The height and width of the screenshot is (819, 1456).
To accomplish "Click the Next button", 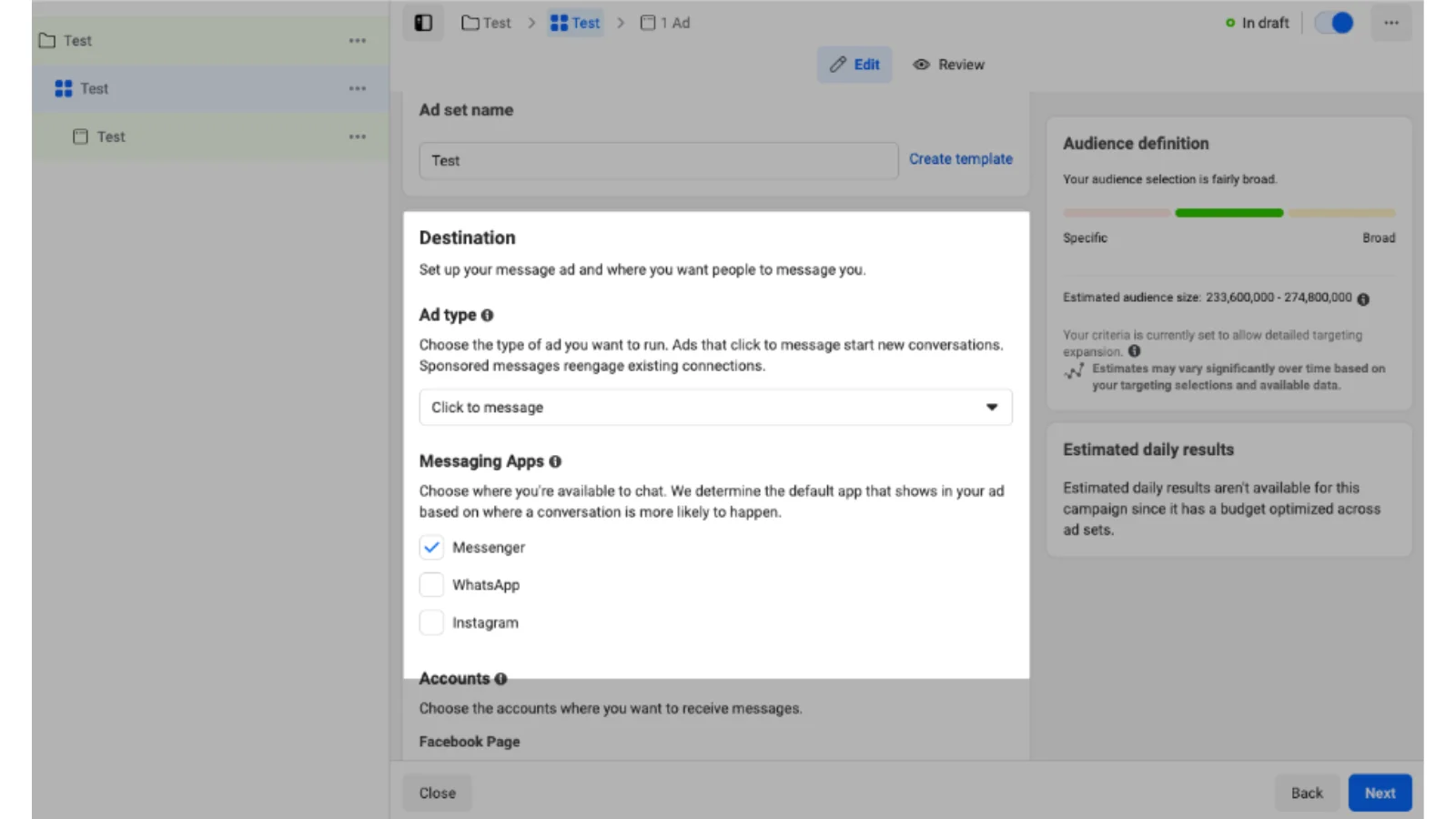I will [1380, 793].
